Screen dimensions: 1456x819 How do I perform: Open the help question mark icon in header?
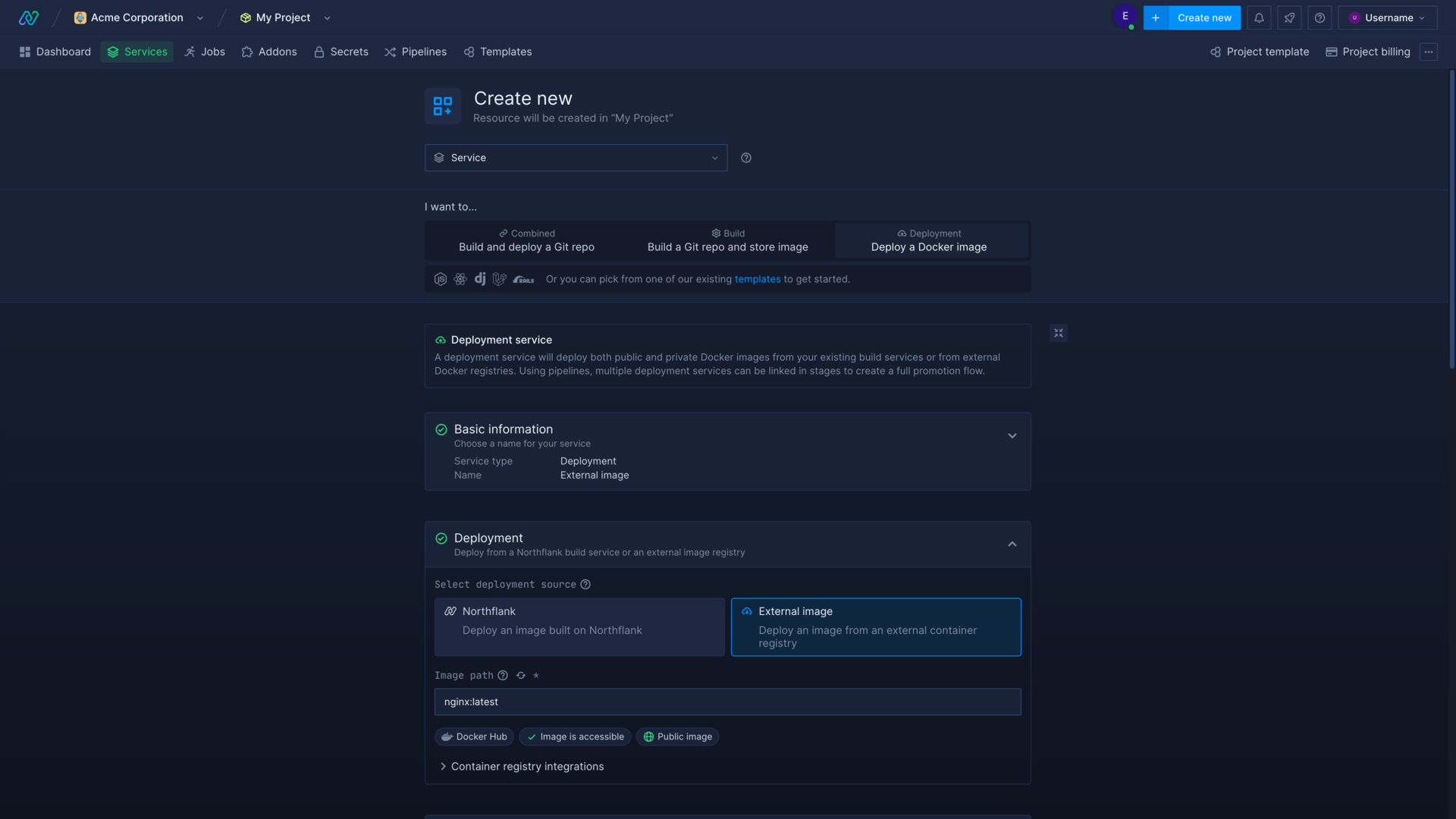pyautogui.click(x=1319, y=17)
